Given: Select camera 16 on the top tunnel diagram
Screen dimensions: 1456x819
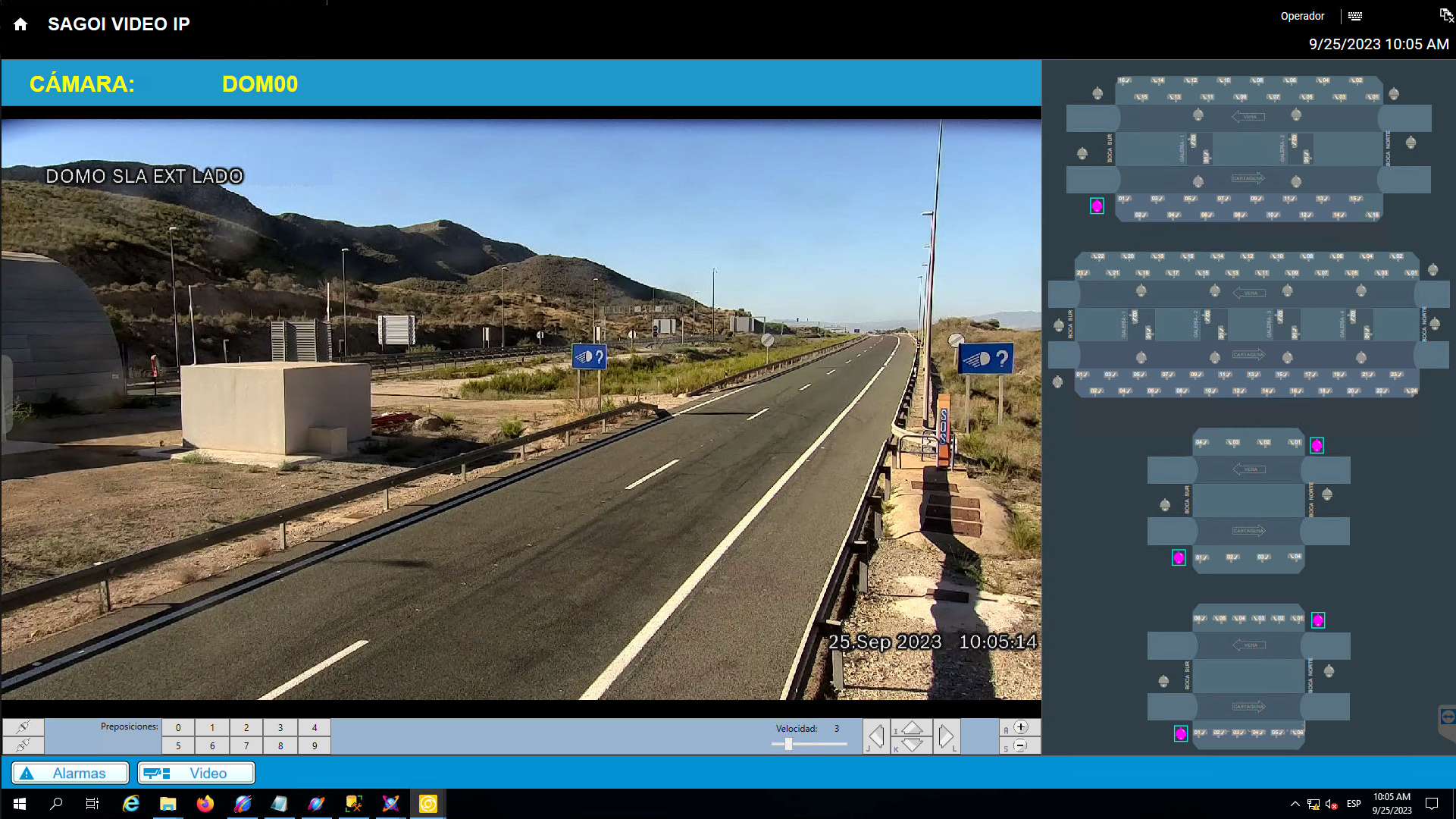Looking at the screenshot, I should pyautogui.click(x=1124, y=80).
